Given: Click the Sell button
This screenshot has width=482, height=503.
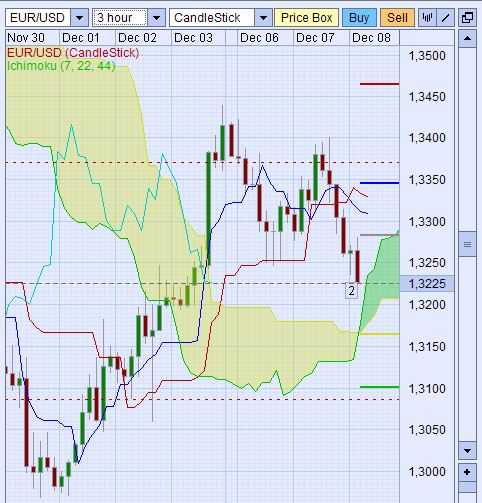Looking at the screenshot, I should pyautogui.click(x=397, y=18).
